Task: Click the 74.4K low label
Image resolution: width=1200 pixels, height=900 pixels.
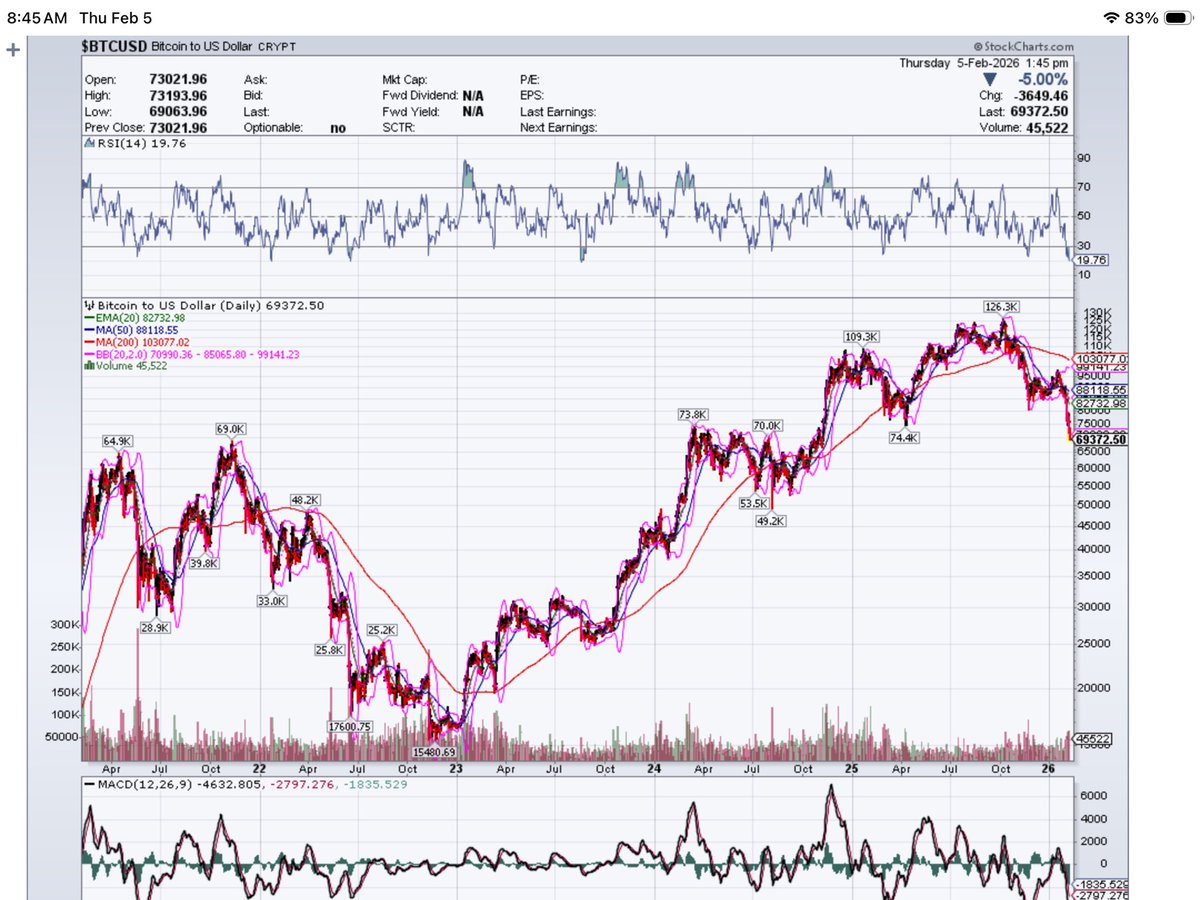Action: coord(905,437)
